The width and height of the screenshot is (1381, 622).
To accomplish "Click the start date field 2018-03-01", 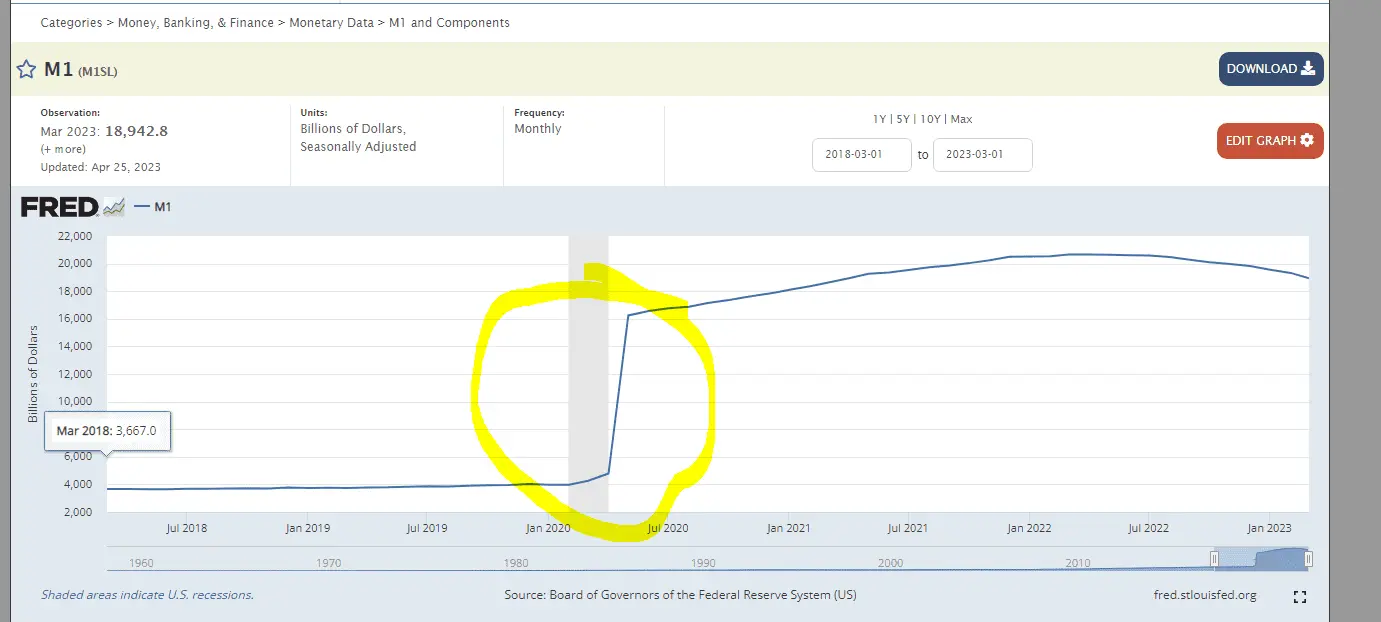I will (x=861, y=155).
